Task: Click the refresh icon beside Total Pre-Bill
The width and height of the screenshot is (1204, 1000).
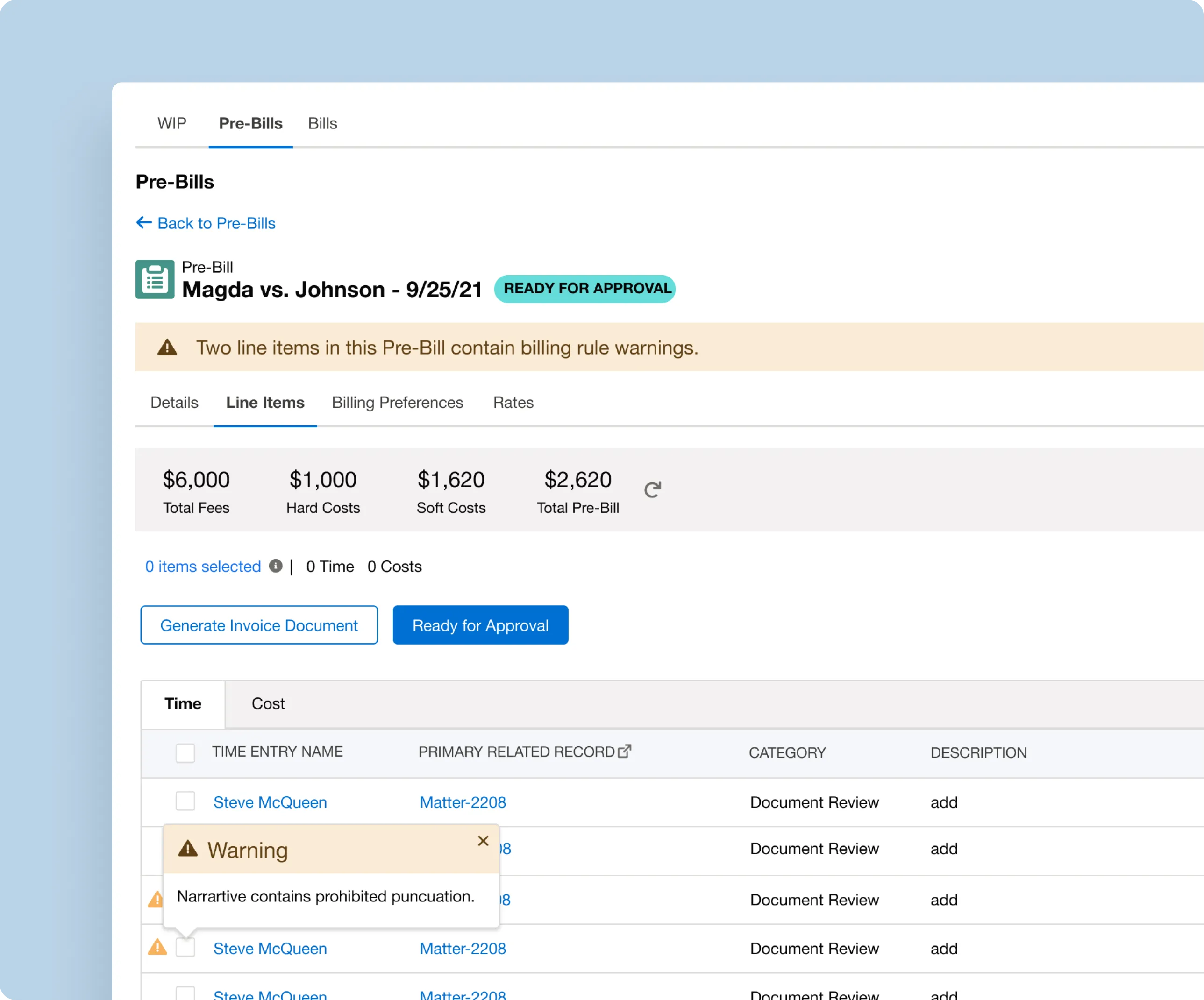Action: point(653,489)
